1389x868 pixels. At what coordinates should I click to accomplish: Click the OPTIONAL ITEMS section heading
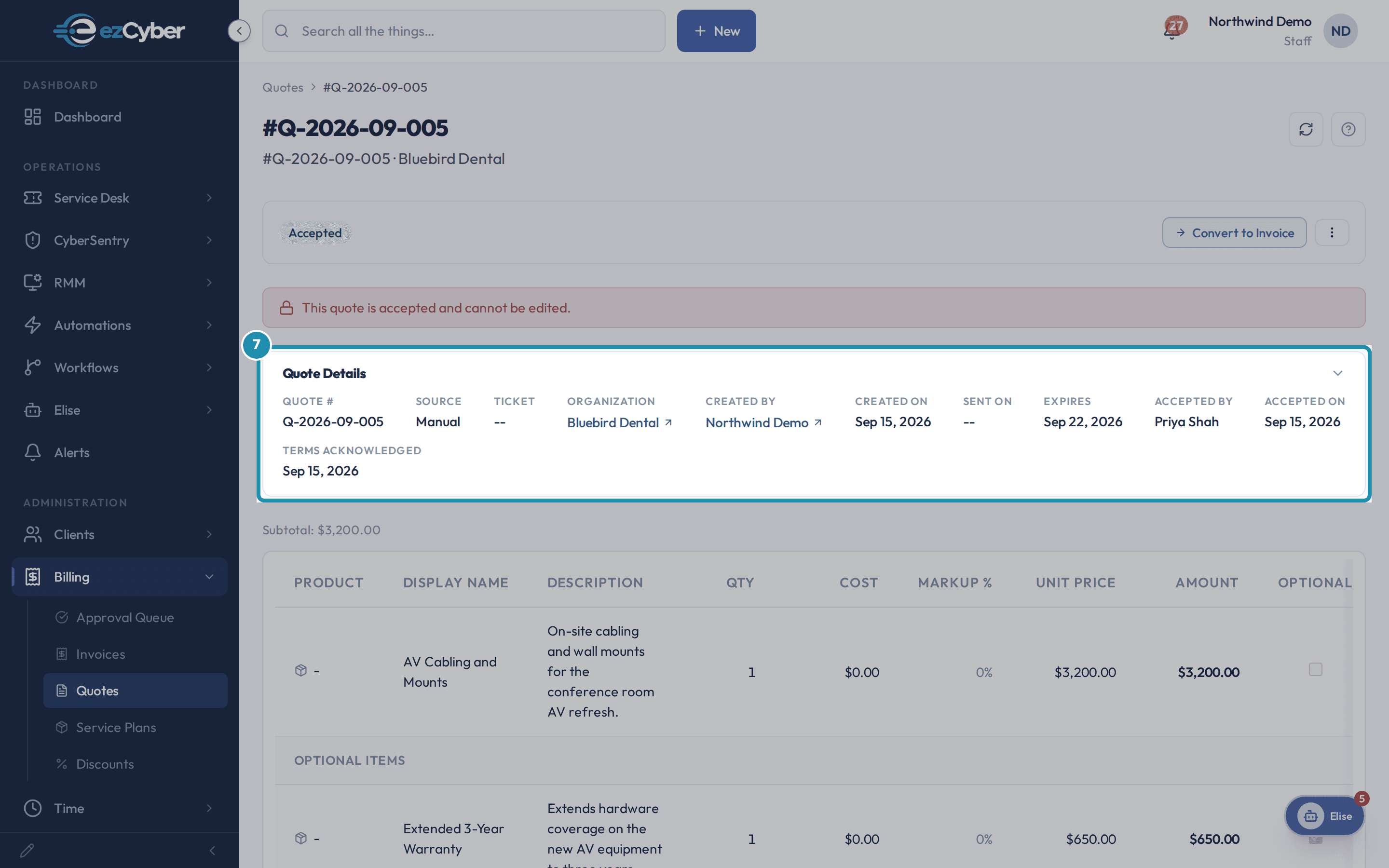click(350, 760)
